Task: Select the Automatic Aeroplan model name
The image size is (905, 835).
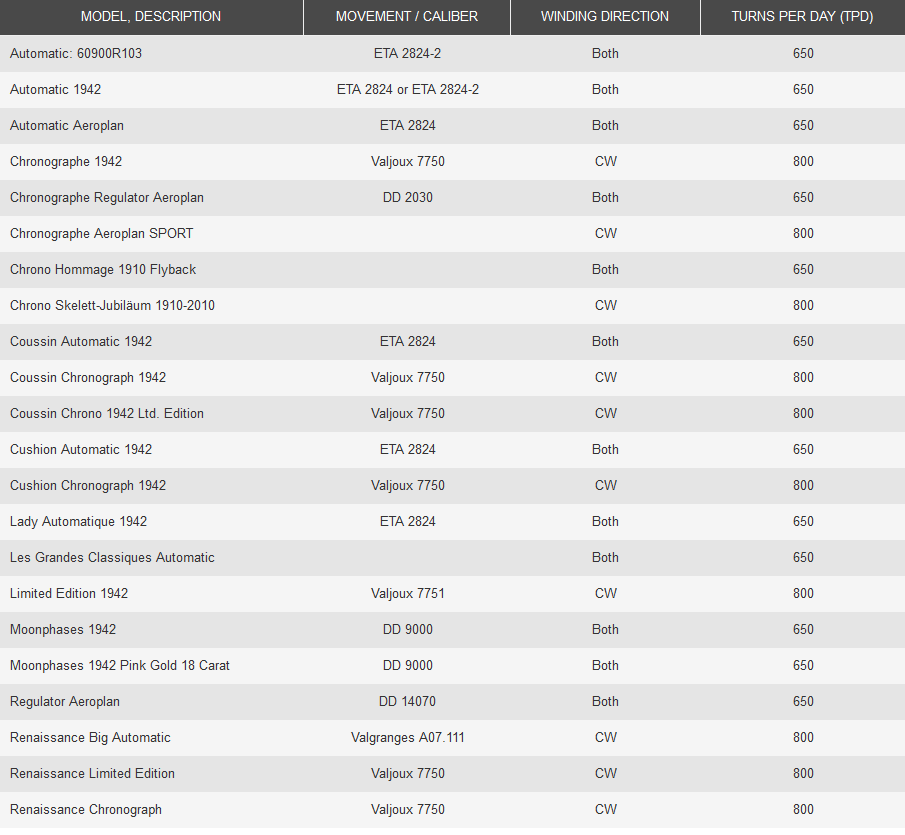Action: [x=67, y=126]
